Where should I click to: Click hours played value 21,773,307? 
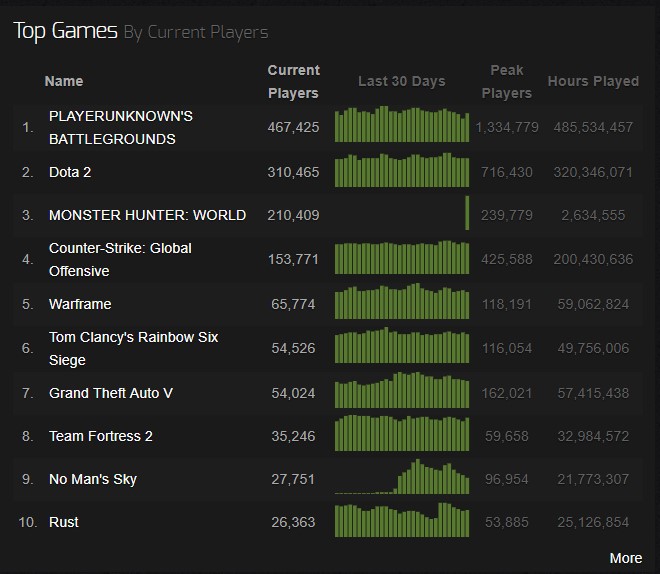point(593,479)
